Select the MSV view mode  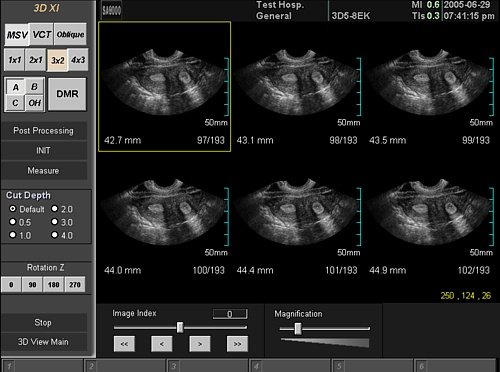(17, 34)
